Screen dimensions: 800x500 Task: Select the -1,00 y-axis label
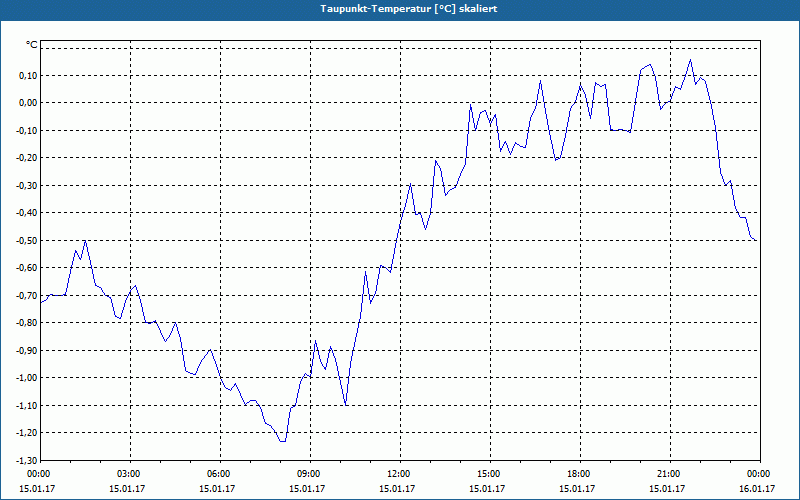[27, 378]
